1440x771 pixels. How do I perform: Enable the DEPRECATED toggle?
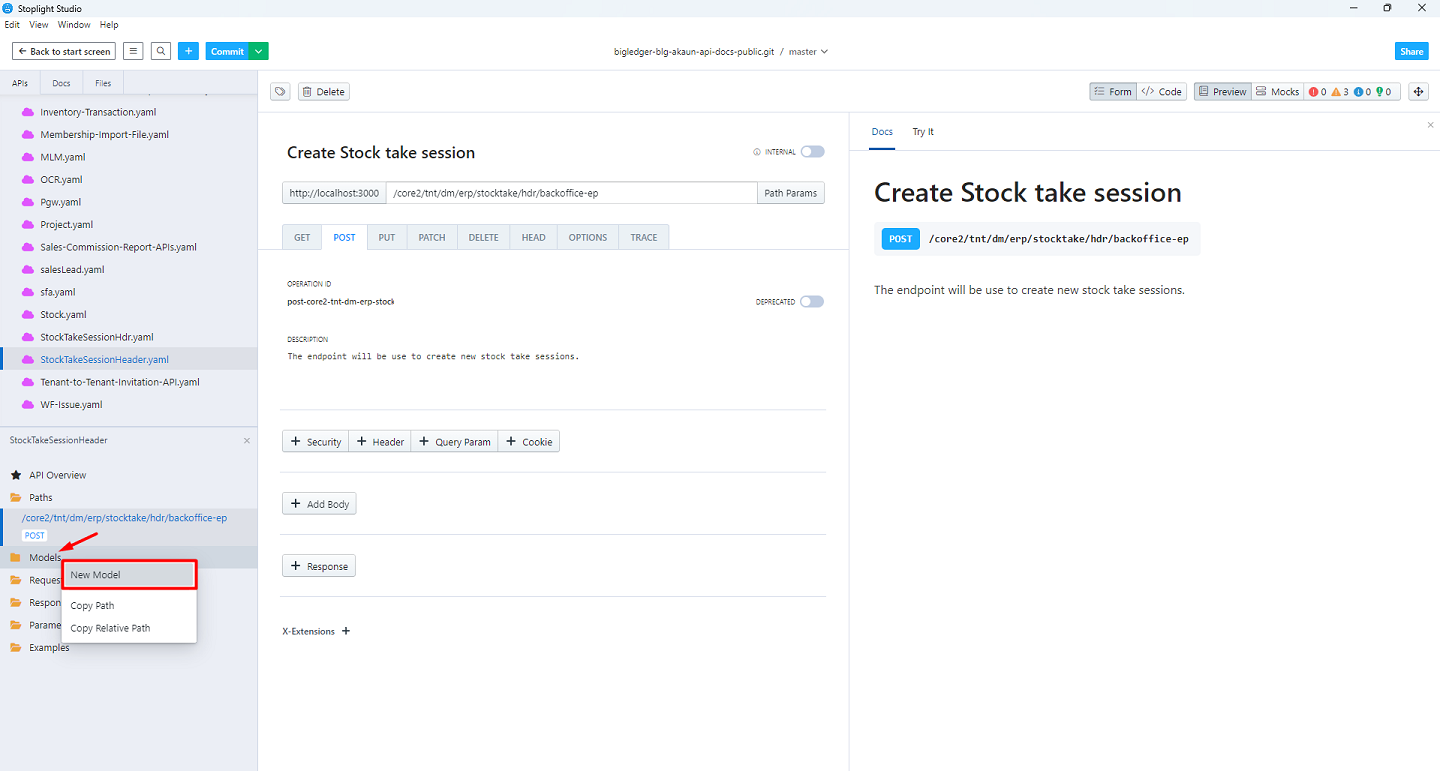(x=812, y=302)
